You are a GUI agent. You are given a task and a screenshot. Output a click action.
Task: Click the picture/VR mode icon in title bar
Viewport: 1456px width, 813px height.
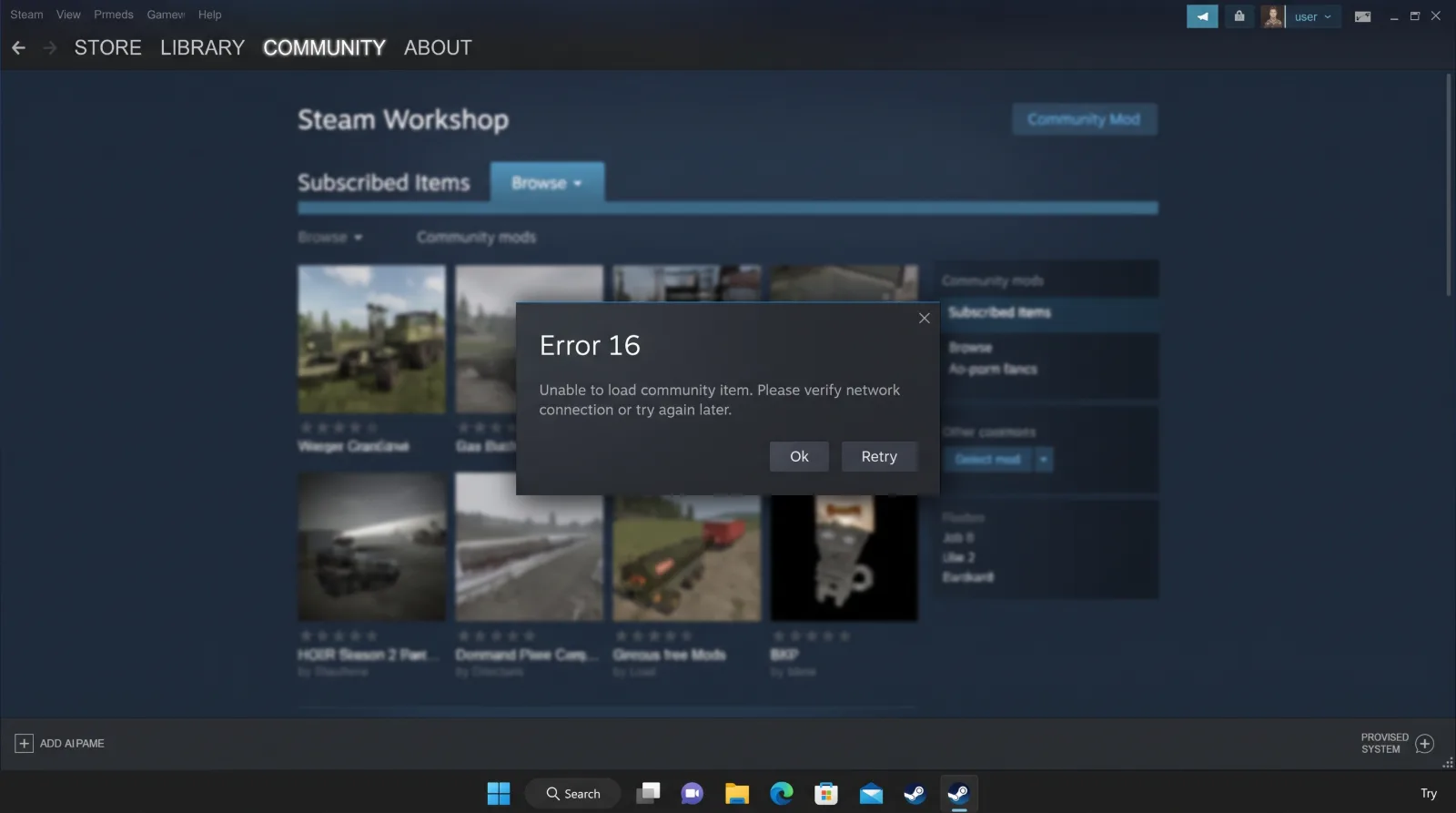click(x=1362, y=16)
